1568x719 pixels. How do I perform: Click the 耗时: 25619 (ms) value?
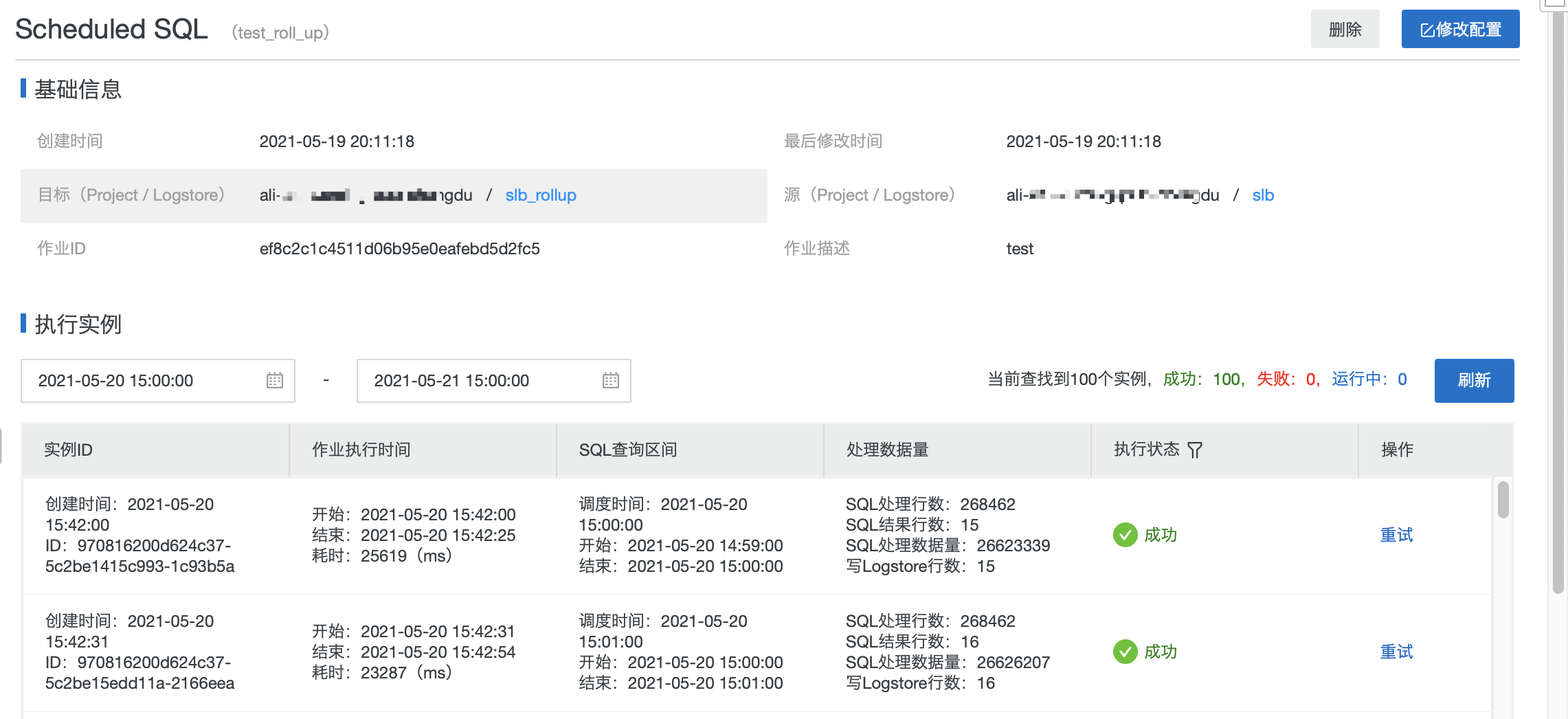pyautogui.click(x=382, y=556)
